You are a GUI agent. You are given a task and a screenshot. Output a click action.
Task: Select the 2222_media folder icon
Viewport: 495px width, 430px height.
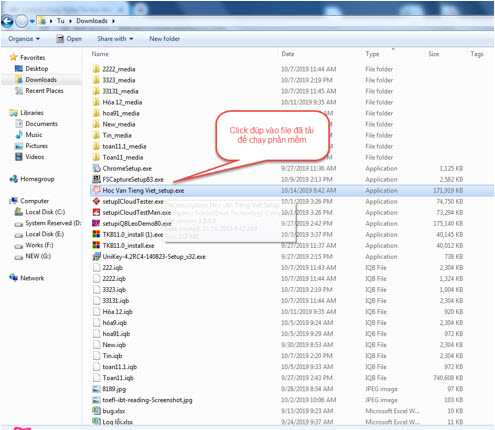point(96,69)
